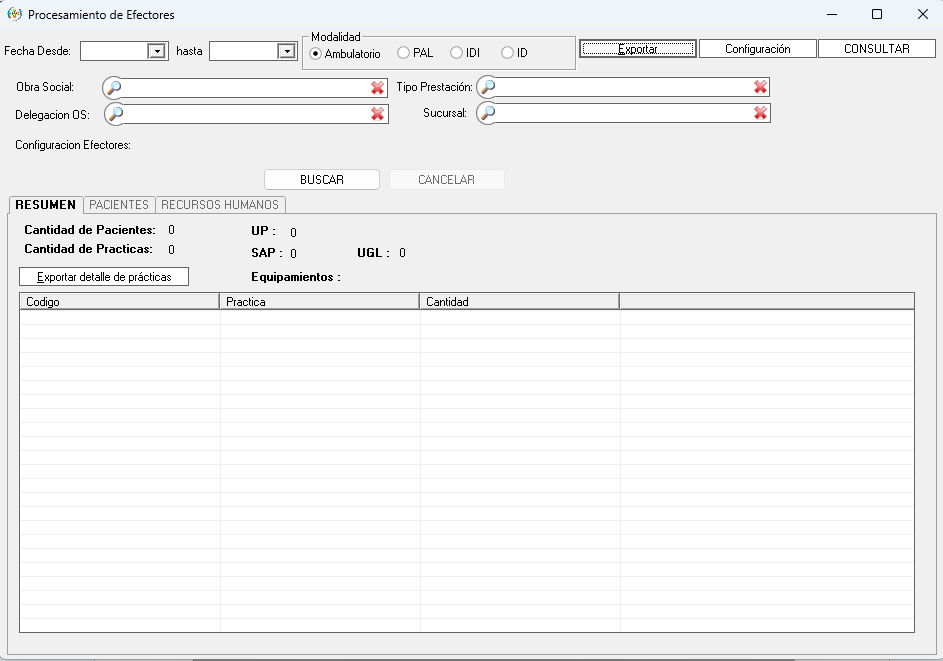Open the Fecha Desde date dropdown
This screenshot has height=661, width=943.
tap(156, 51)
